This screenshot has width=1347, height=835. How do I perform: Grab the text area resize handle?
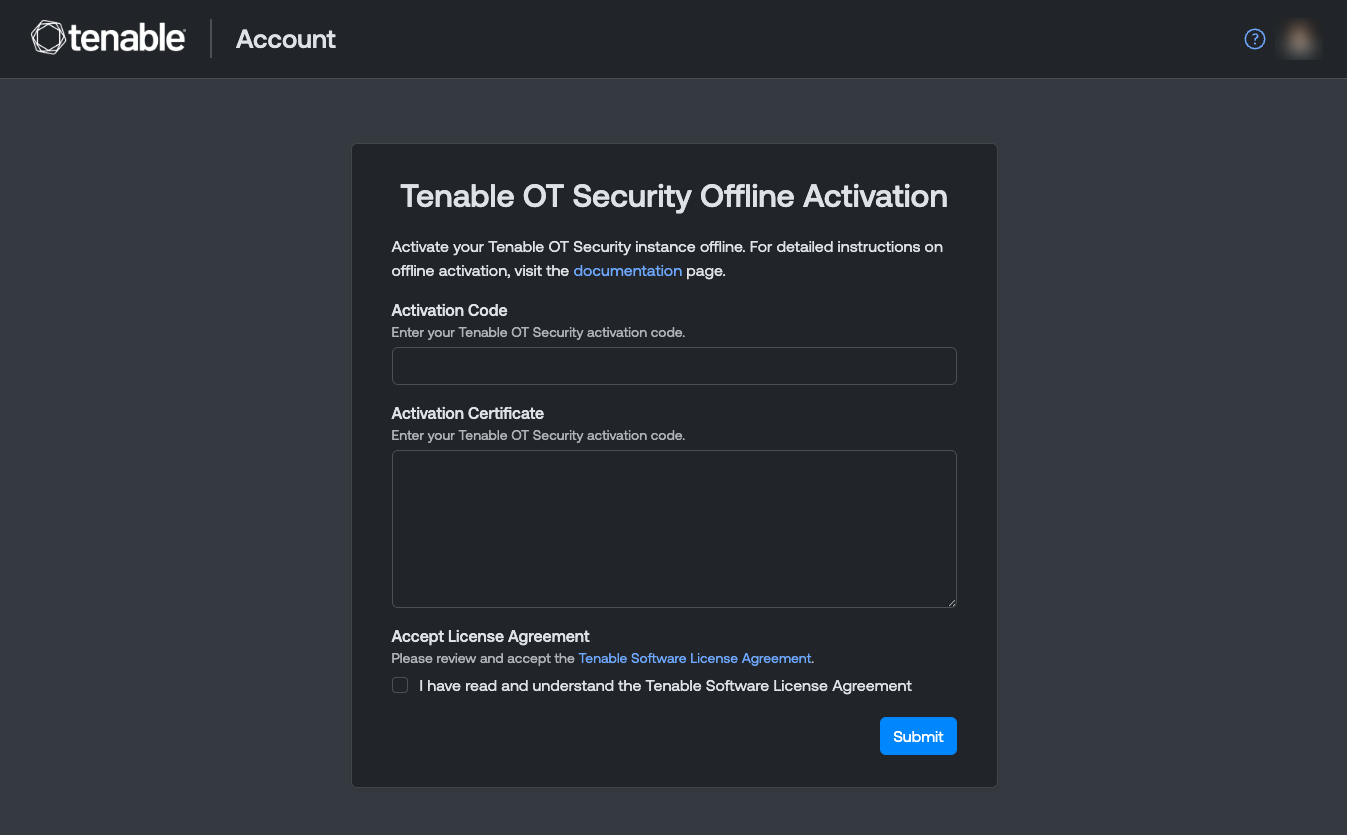click(951, 602)
